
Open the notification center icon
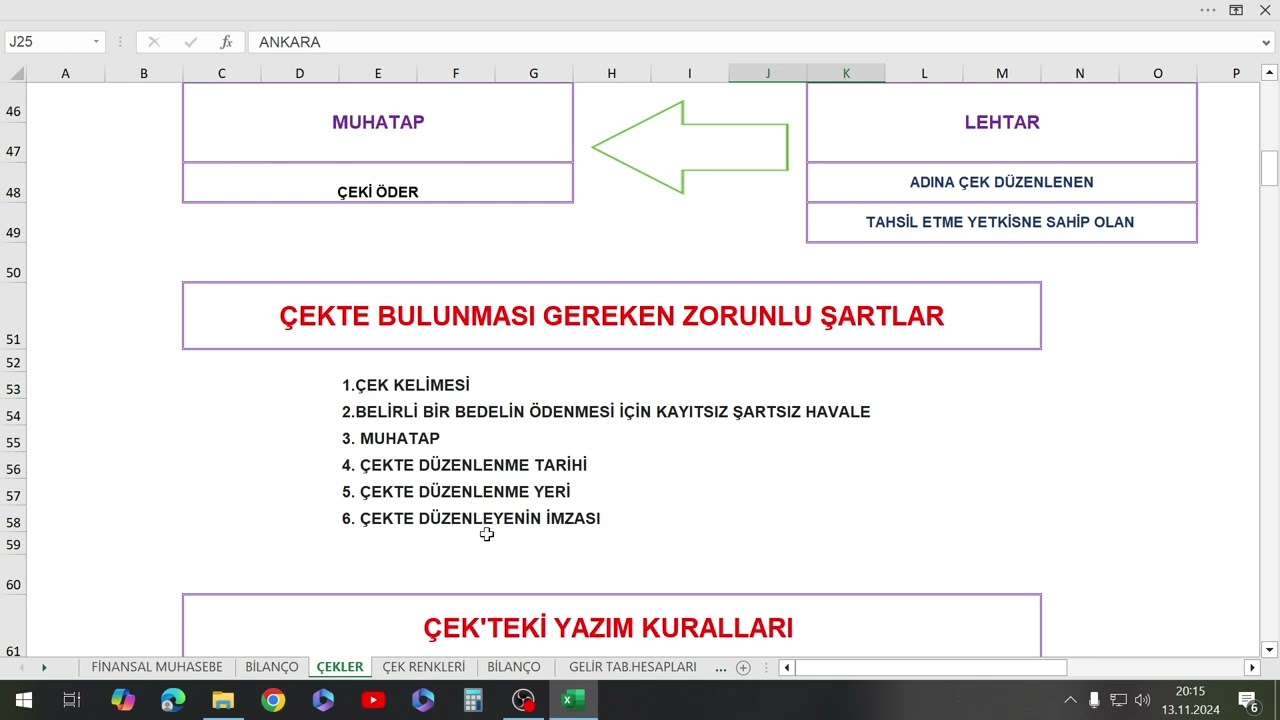pos(1248,700)
